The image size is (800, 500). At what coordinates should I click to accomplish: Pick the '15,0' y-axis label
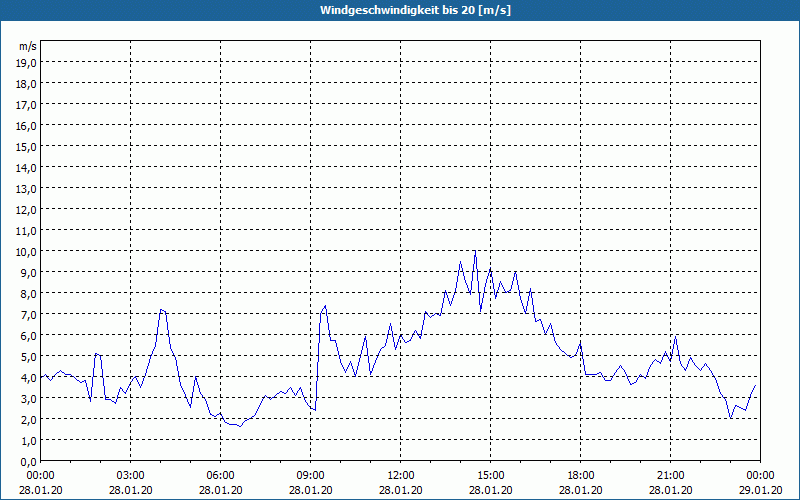coord(27,146)
